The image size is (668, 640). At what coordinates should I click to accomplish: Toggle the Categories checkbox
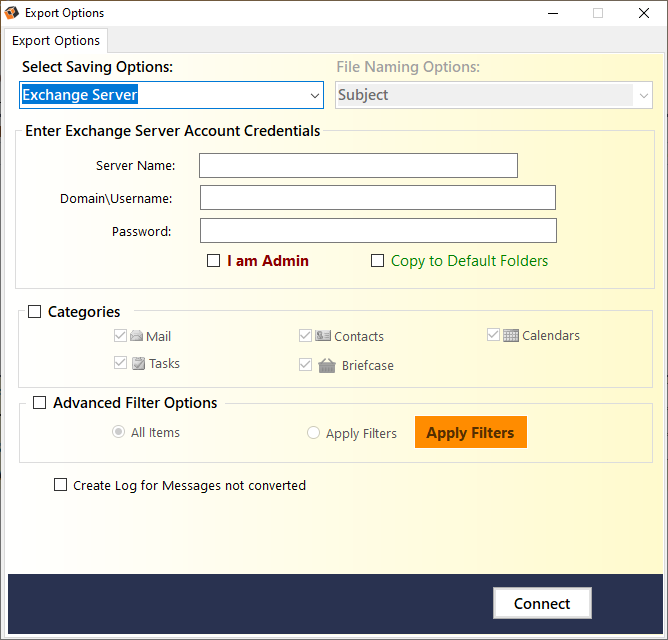click(35, 311)
